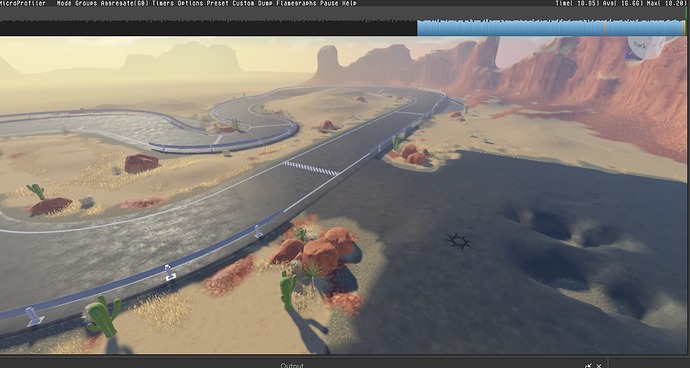The height and width of the screenshot is (368, 690).
Task: Open the Mode menu in MicroProfiler
Action: [64, 3]
